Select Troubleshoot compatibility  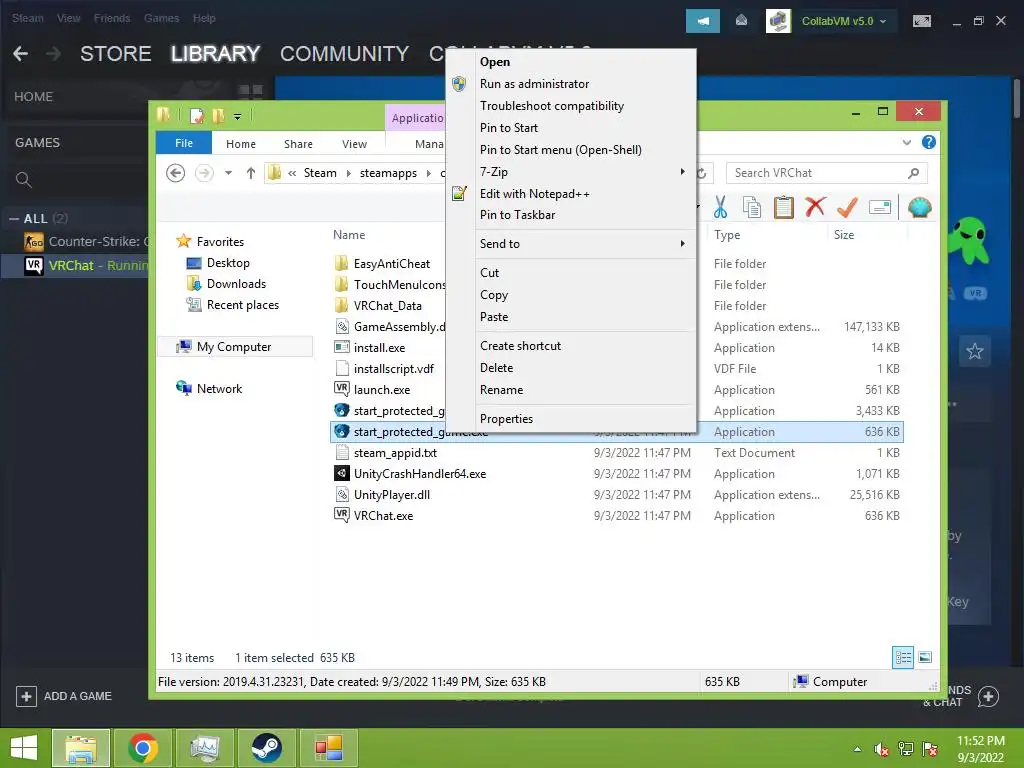(x=552, y=106)
